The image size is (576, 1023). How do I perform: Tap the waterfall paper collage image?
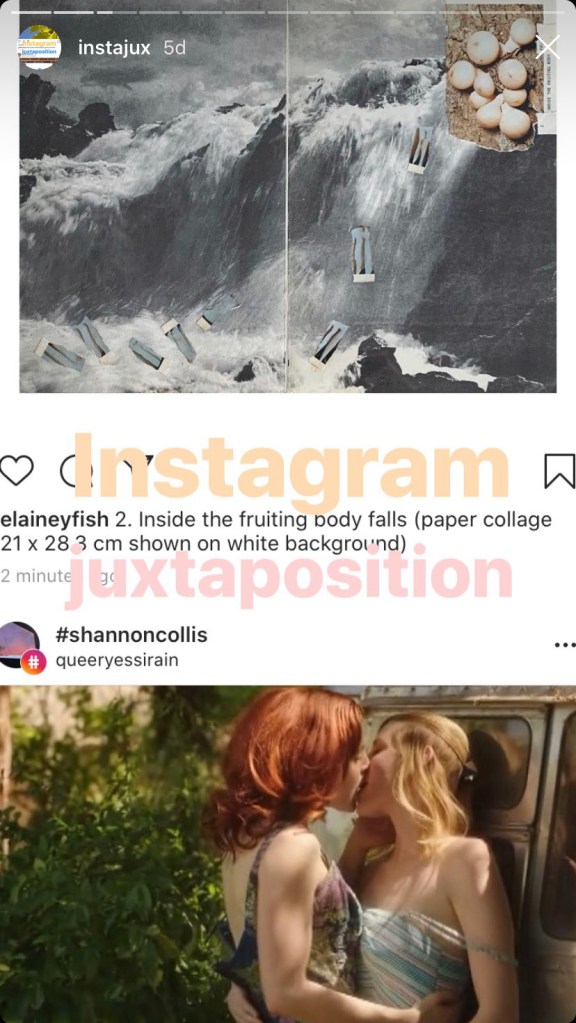point(288,196)
